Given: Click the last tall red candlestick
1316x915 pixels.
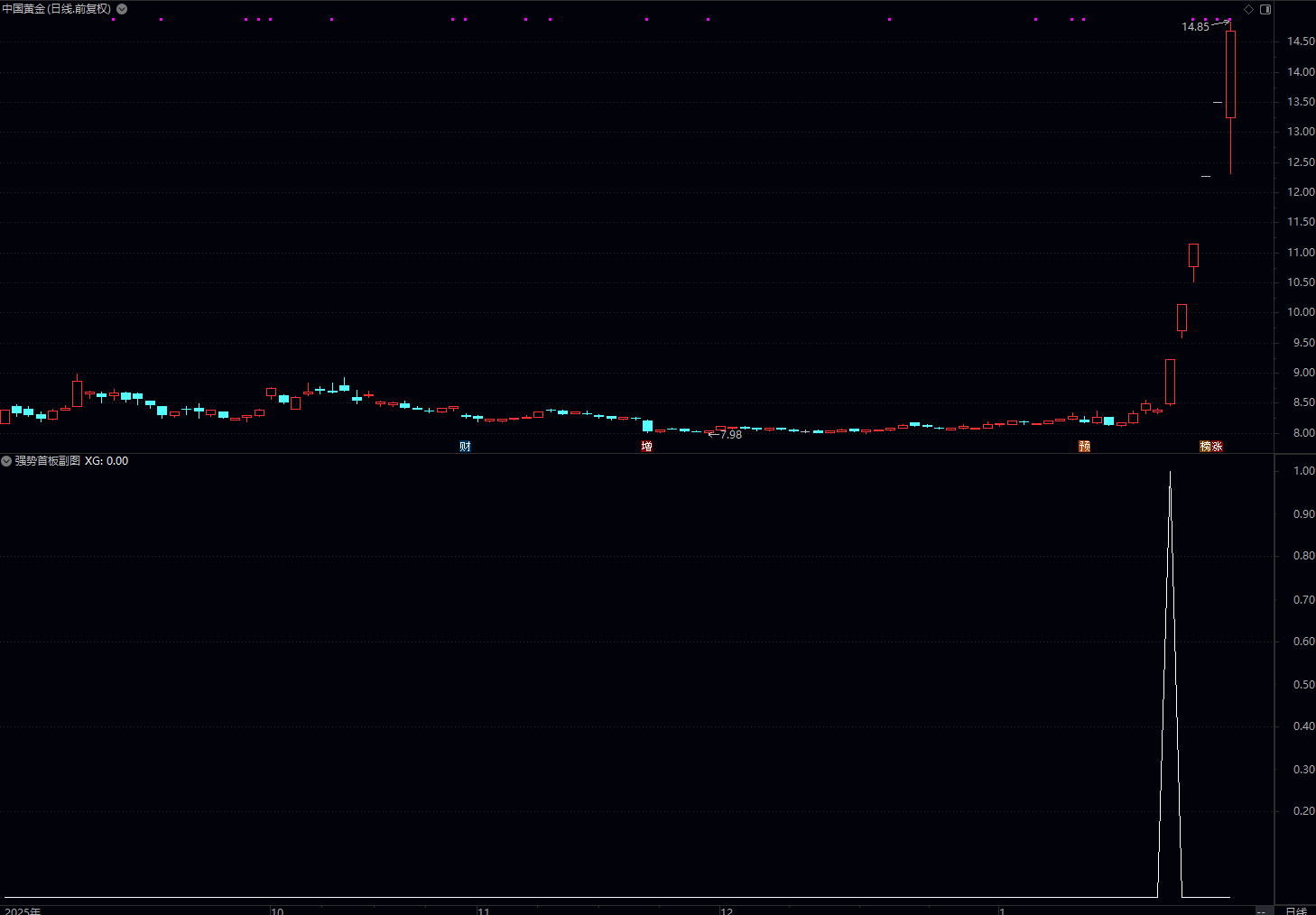Looking at the screenshot, I should [1230, 74].
